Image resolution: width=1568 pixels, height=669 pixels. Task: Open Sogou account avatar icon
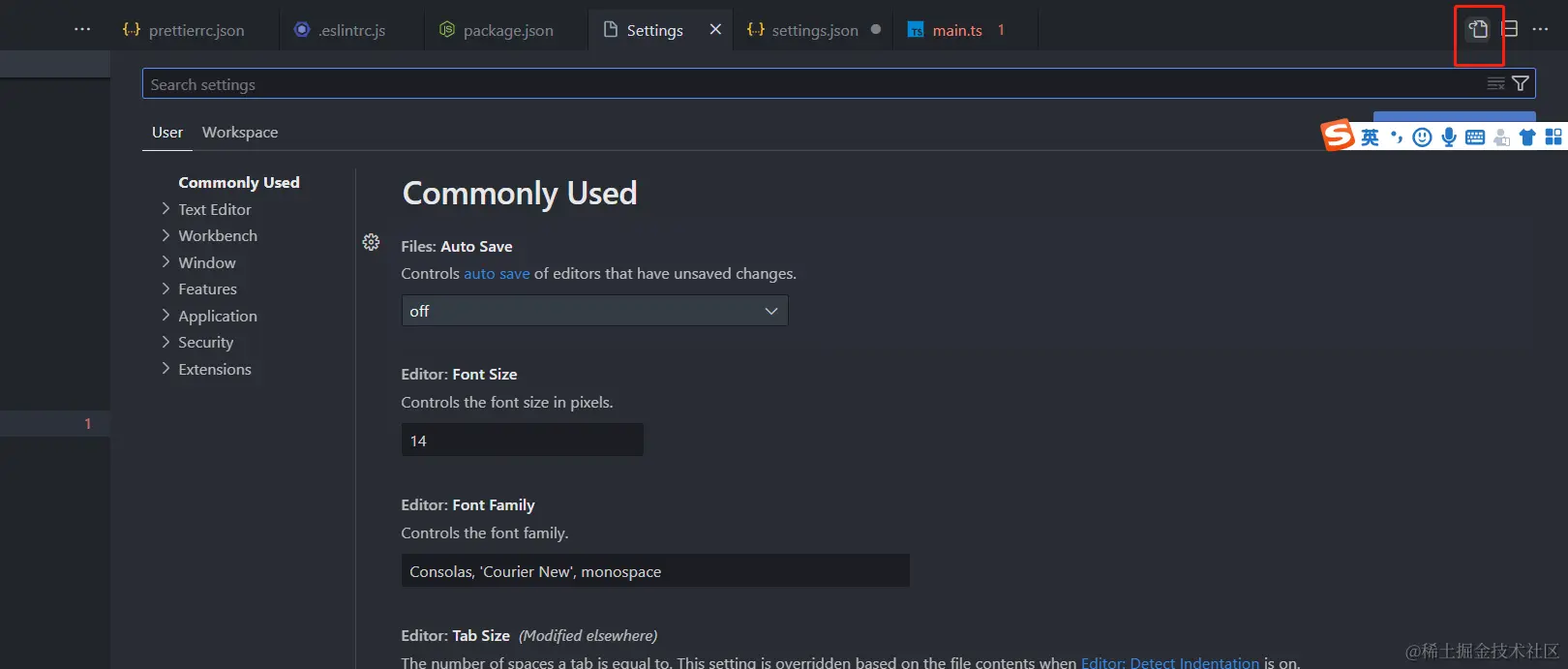(1501, 137)
